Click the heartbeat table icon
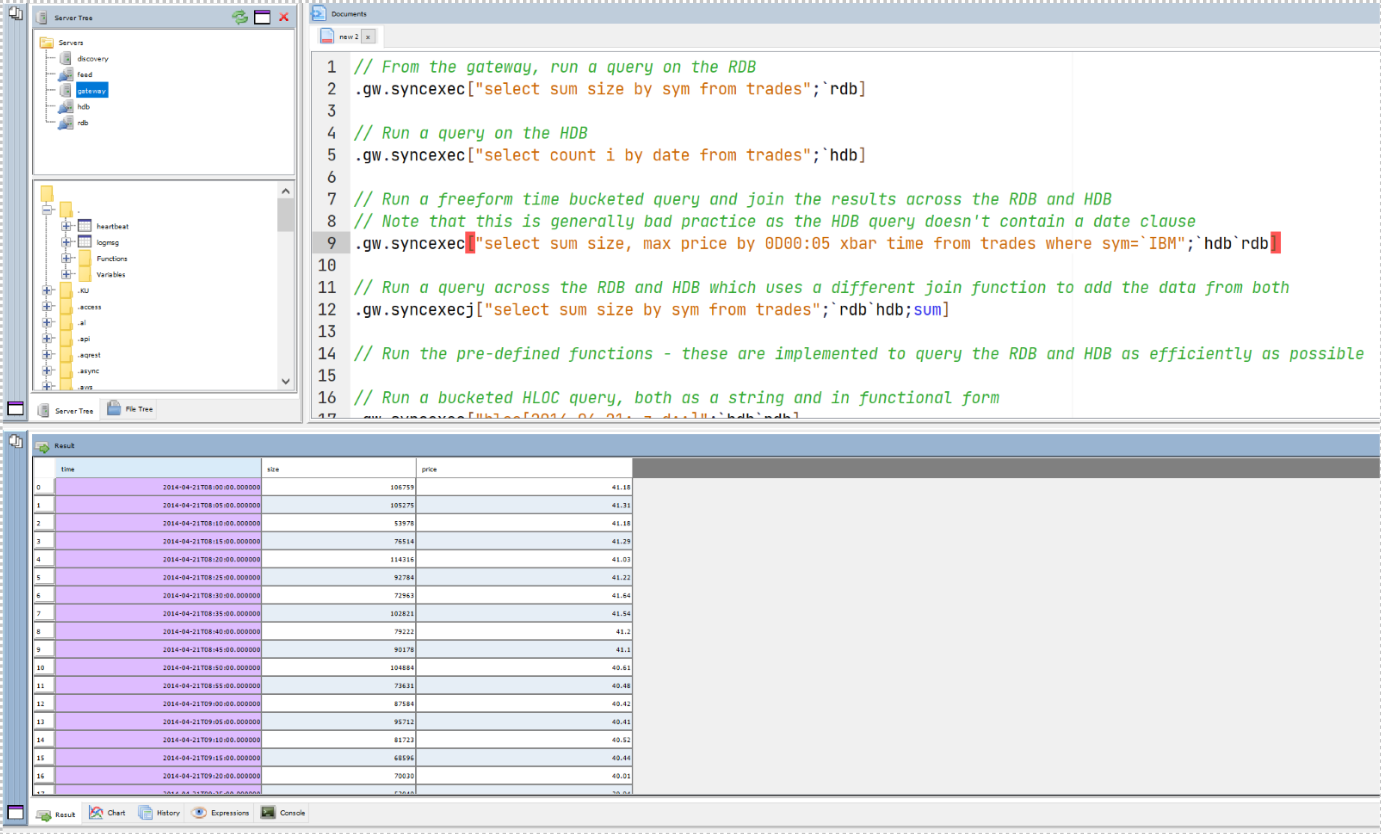This screenshot has height=834, width=1381. tap(85, 227)
